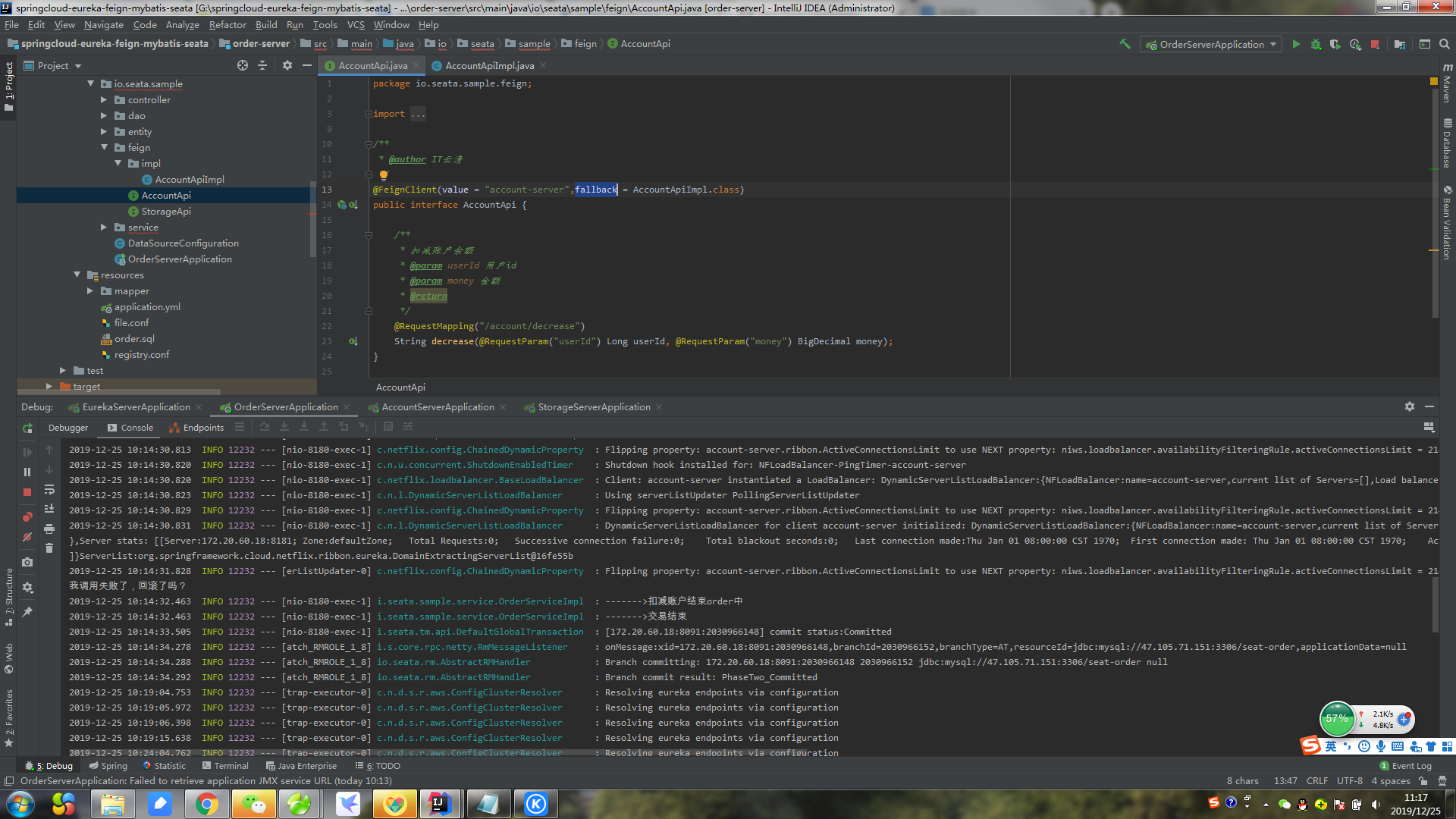Stop process with red square in main toolbar
This screenshot has width=1456, height=819.
point(1375,44)
